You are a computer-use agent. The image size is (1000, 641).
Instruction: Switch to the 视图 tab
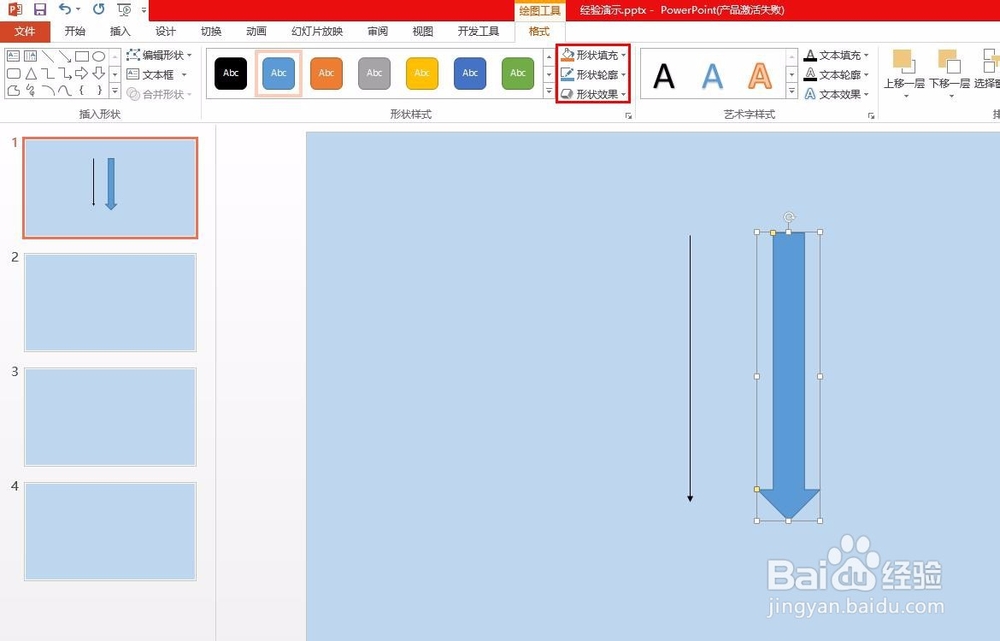click(423, 31)
